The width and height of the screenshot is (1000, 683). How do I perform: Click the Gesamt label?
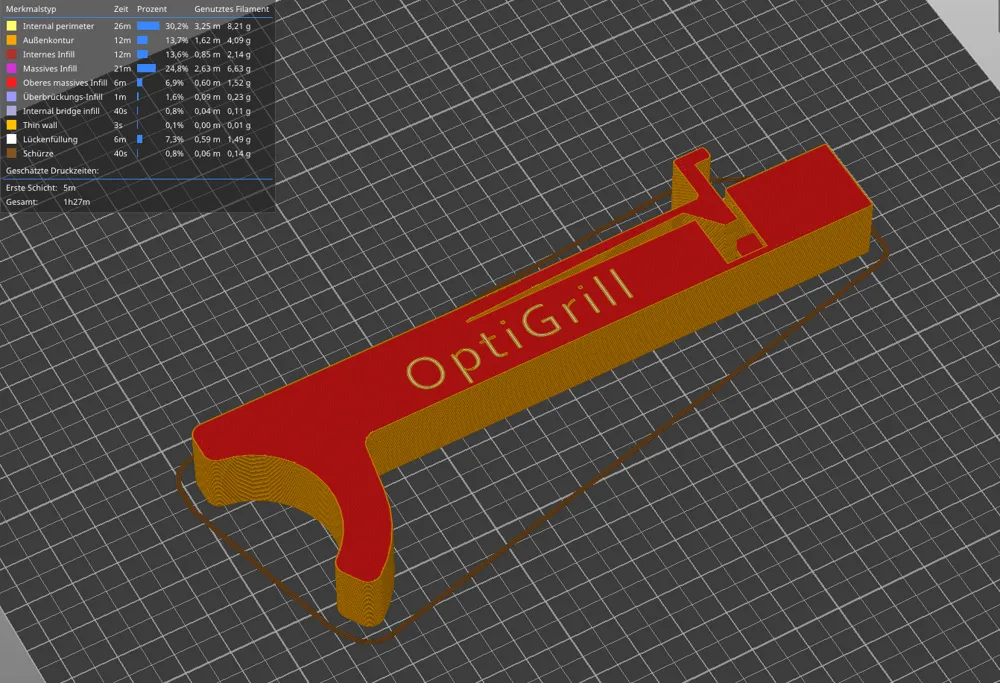[22, 202]
